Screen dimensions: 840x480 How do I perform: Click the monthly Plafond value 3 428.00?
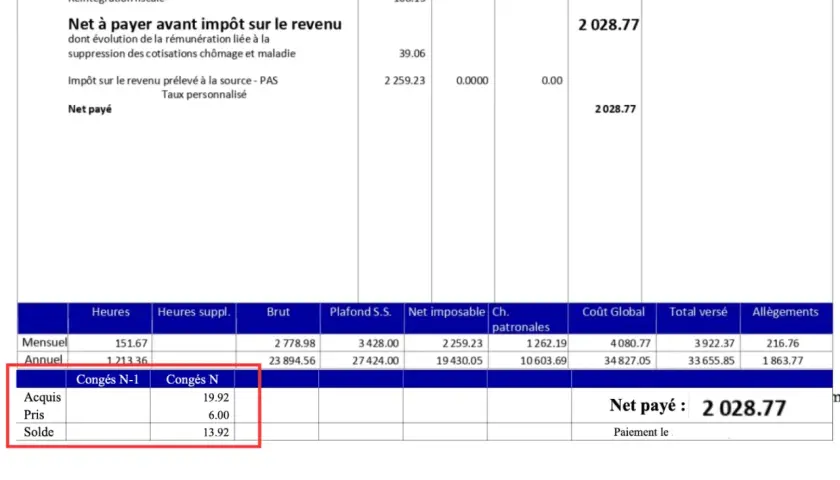[378, 343]
